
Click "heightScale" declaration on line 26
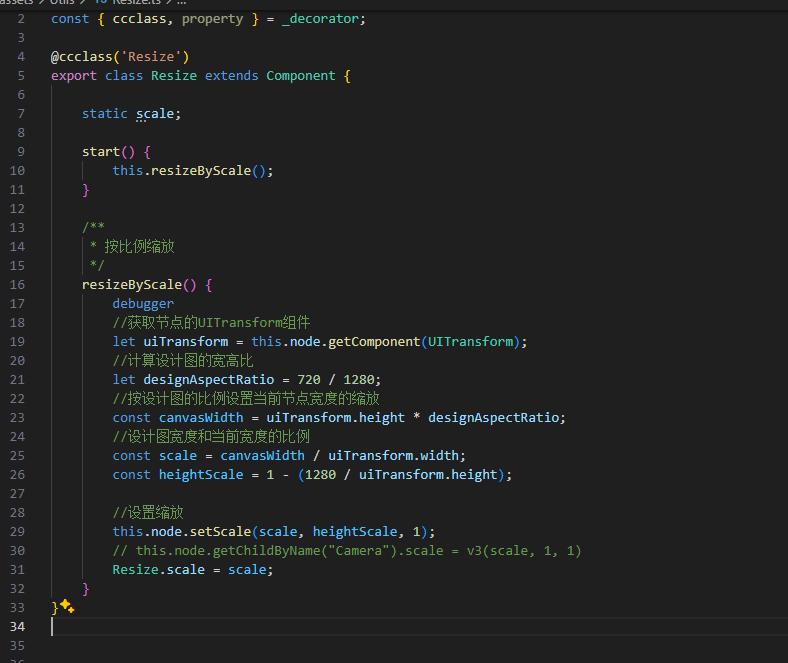click(201, 475)
